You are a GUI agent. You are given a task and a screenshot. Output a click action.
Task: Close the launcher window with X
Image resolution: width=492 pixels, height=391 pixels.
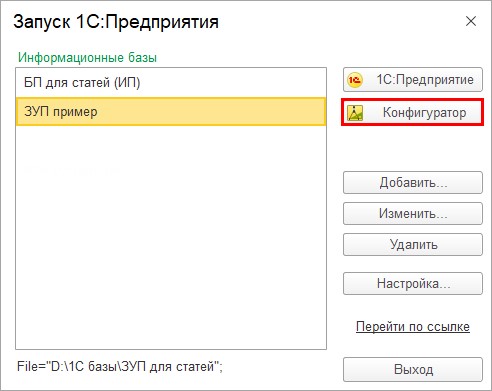[x=471, y=21]
